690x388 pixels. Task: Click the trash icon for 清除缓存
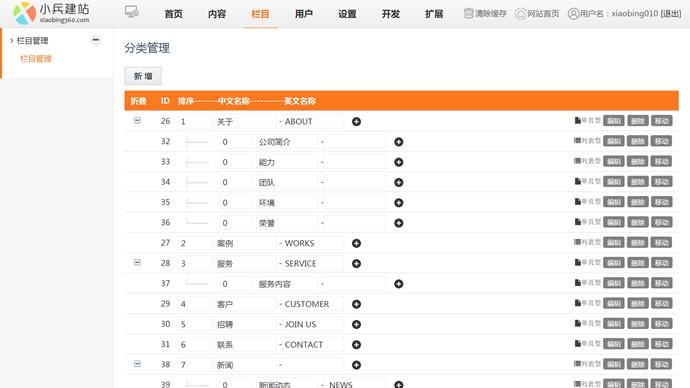coord(469,14)
